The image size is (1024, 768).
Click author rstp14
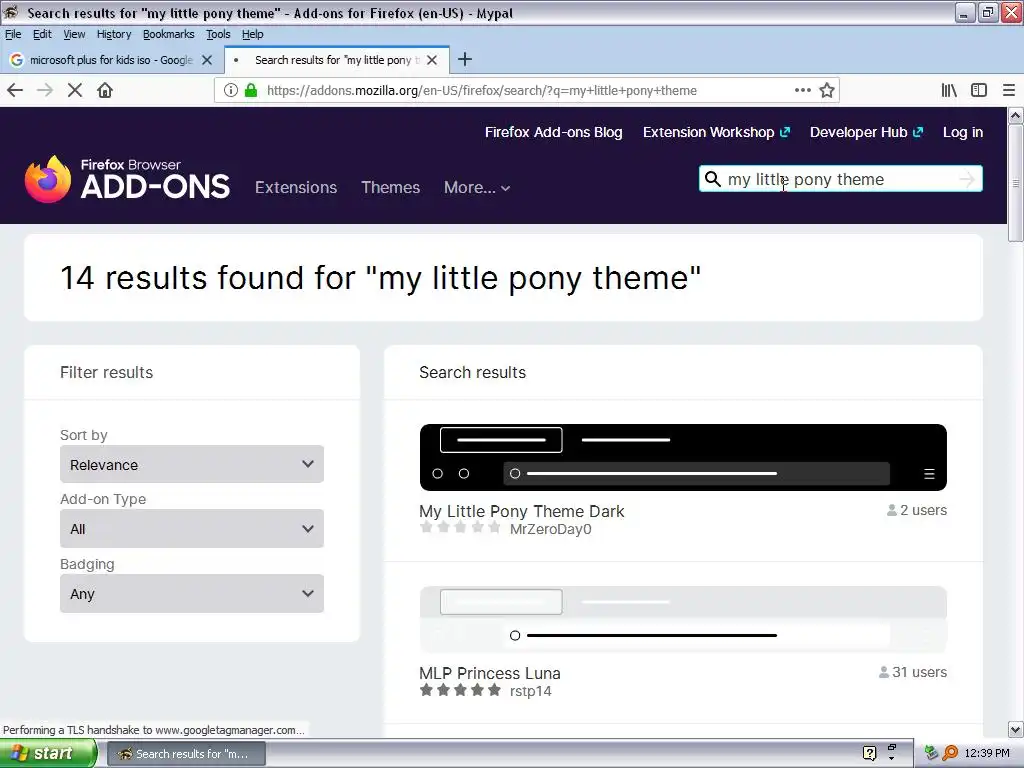[530, 691]
